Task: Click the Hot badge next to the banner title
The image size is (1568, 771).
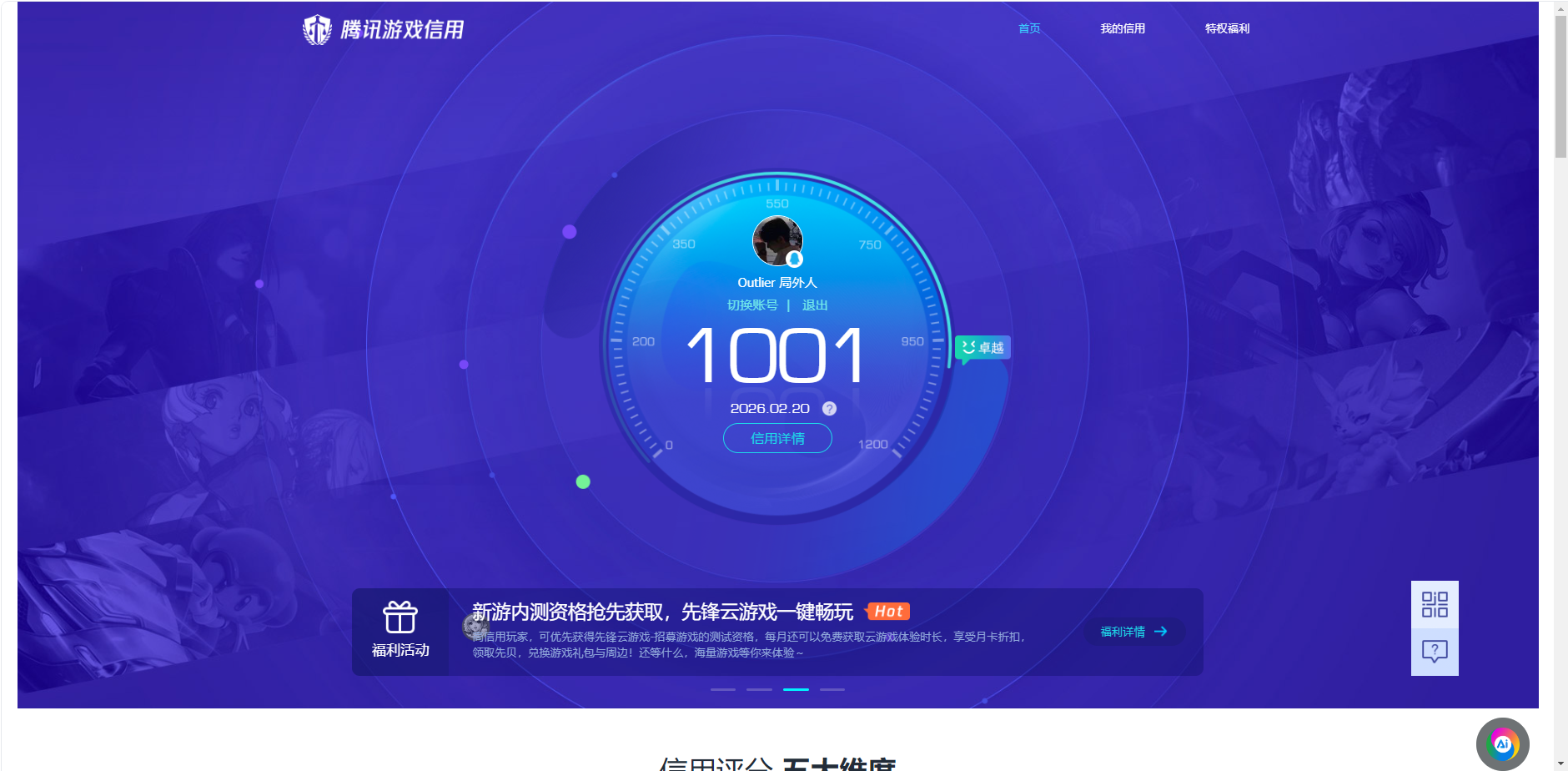Action: pyautogui.click(x=887, y=611)
